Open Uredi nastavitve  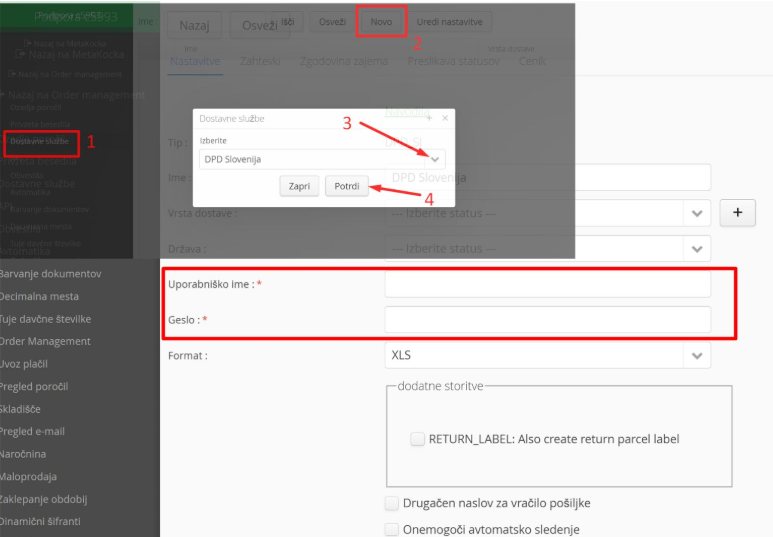tap(449, 22)
